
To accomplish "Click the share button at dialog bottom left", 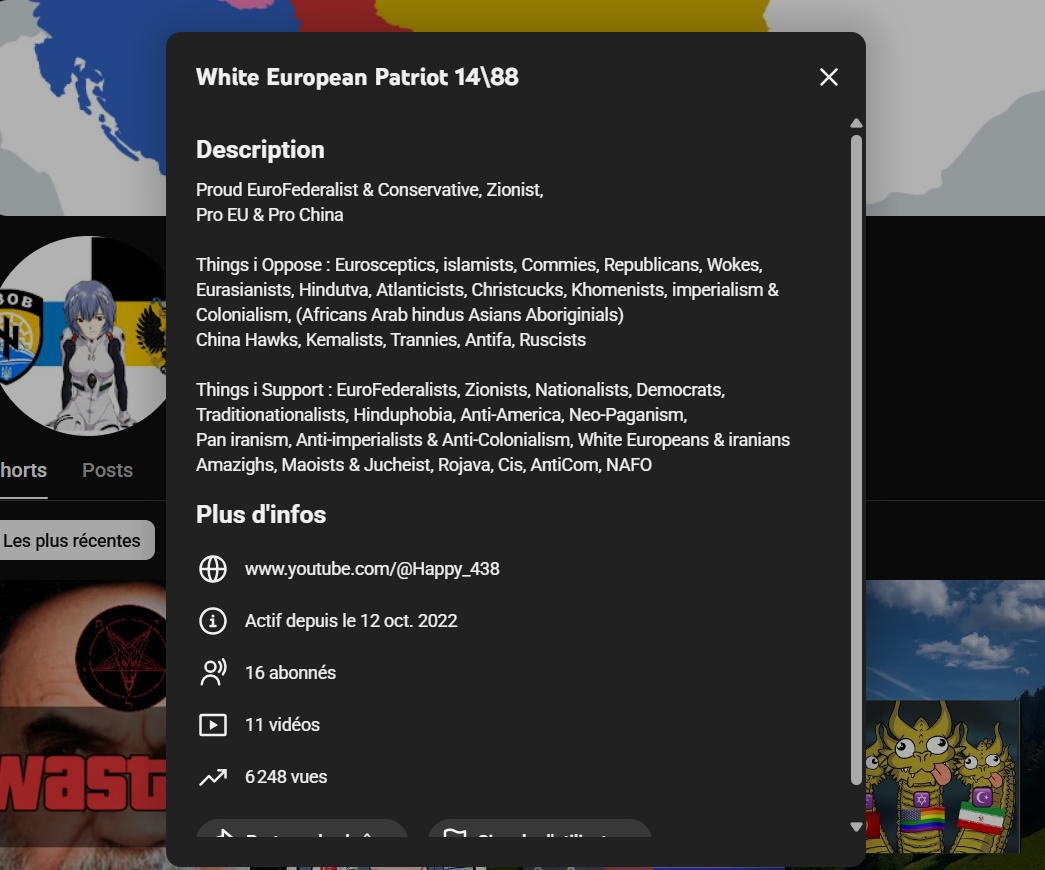I will pyautogui.click(x=302, y=829).
